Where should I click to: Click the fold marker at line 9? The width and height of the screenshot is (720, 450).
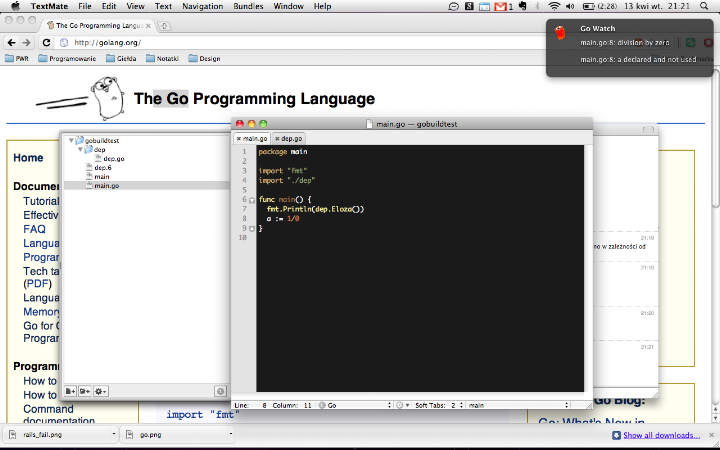[252, 229]
